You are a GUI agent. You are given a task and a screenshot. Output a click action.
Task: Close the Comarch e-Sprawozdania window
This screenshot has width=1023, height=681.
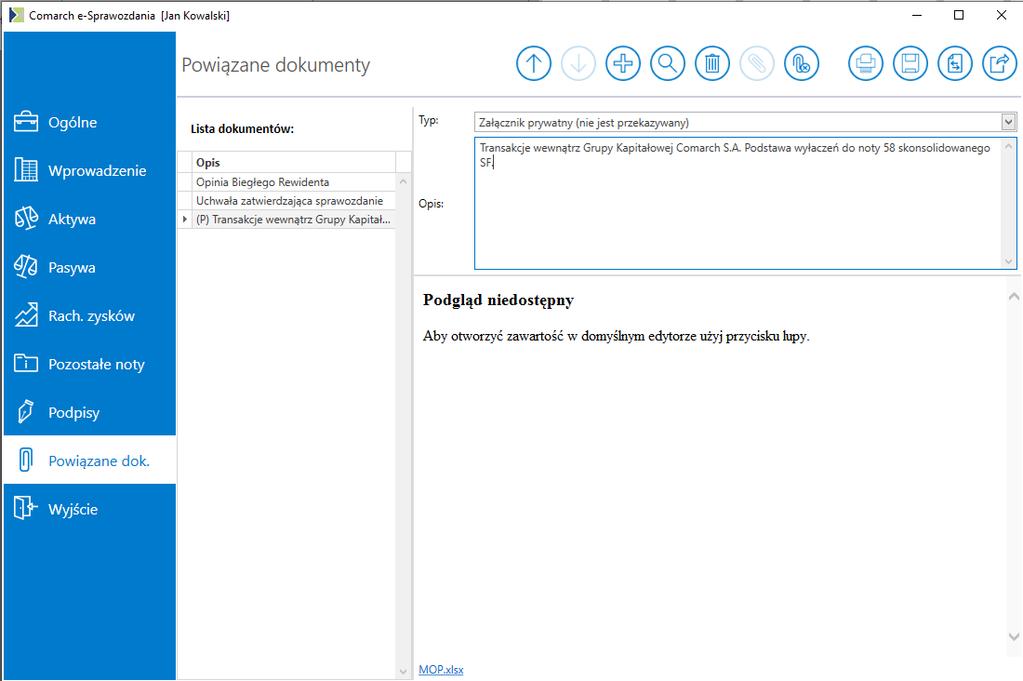(x=1001, y=15)
